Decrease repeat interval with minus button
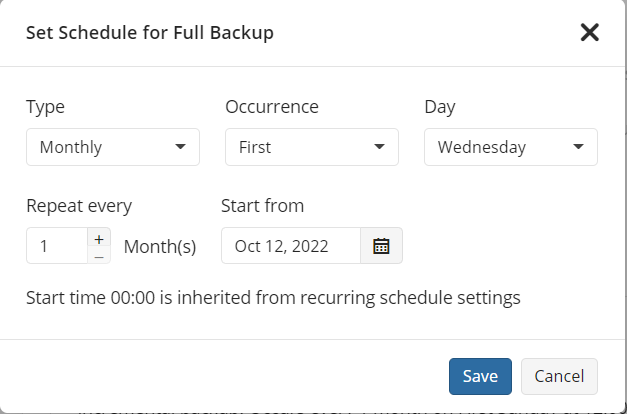Screen dimensions: 627x414 [99, 256]
